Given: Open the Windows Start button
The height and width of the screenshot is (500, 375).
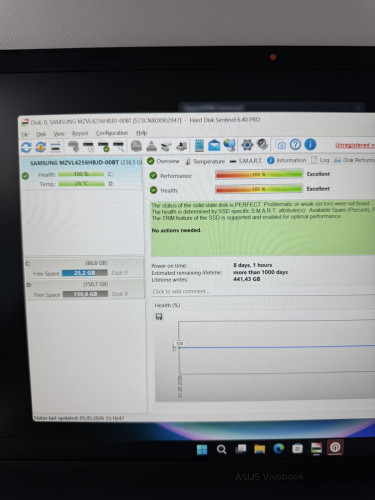Looking at the screenshot, I should tap(202, 450).
